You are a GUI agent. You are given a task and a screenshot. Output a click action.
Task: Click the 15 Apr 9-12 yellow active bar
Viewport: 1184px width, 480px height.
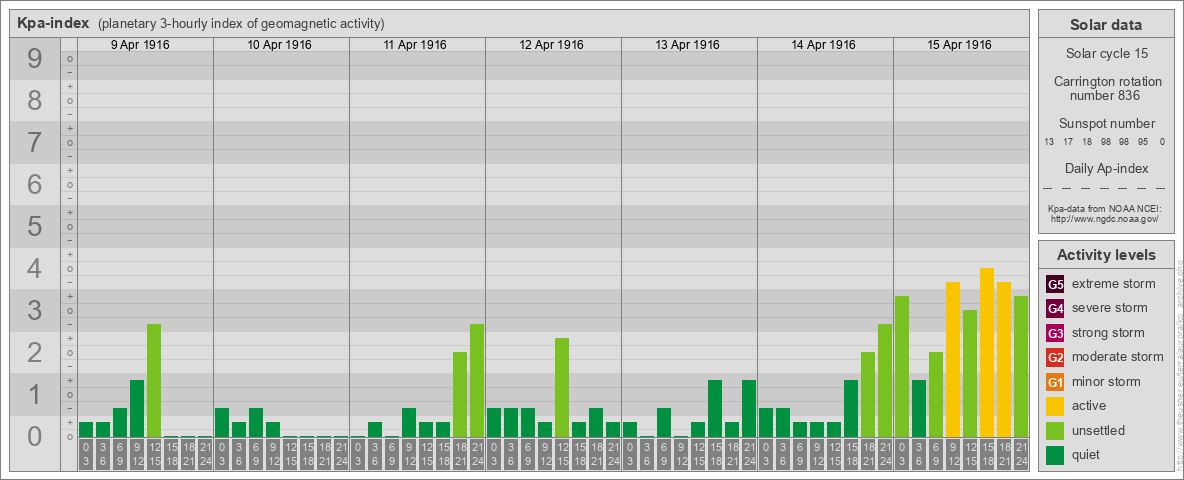[952, 359]
